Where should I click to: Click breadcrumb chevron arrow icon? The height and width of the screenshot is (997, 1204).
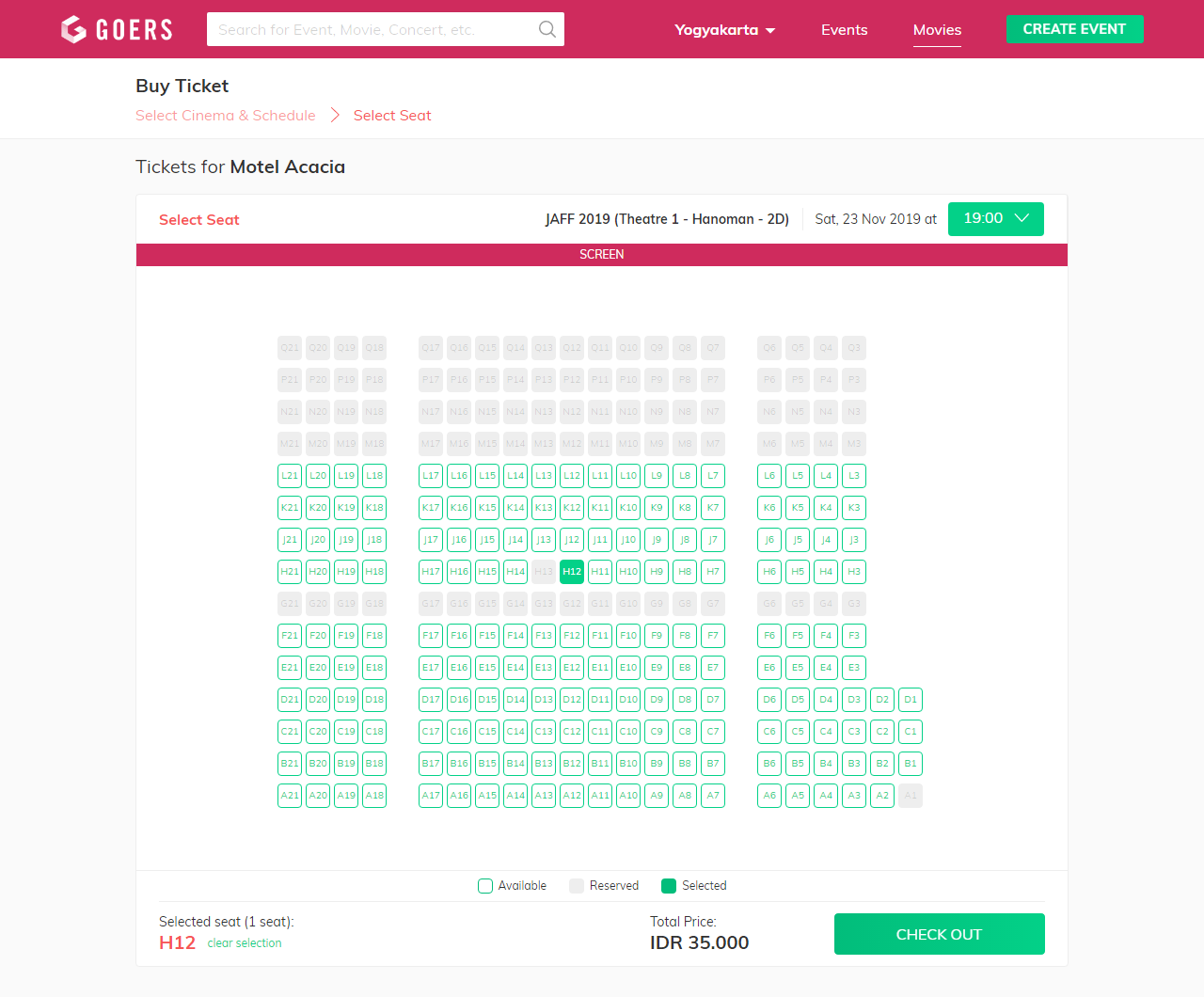tap(335, 116)
